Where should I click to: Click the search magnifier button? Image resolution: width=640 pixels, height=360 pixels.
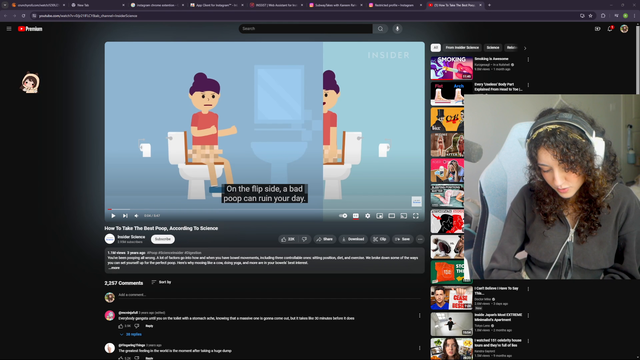[380, 29]
